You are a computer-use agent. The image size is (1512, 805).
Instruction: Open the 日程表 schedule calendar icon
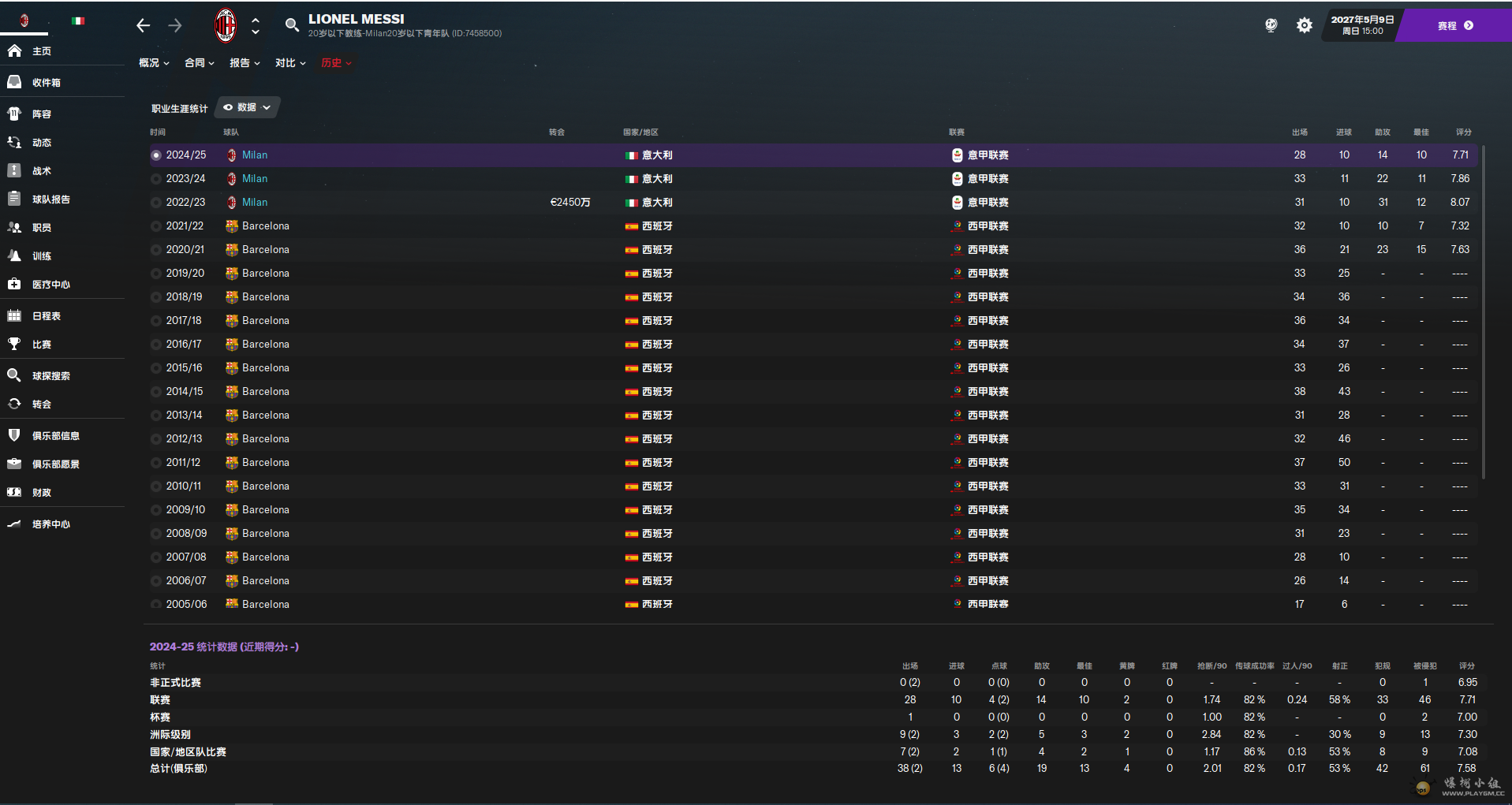[x=14, y=315]
